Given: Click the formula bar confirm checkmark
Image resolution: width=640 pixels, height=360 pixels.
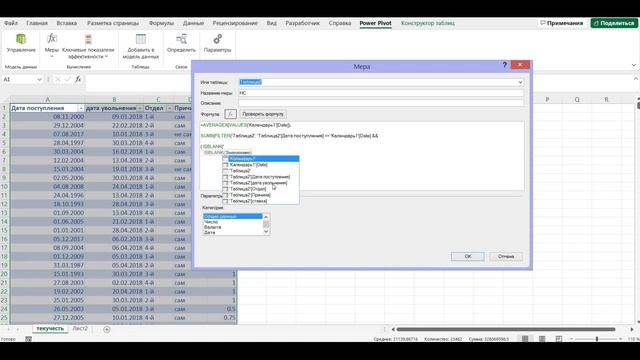Looking at the screenshot, I should 67,79.
